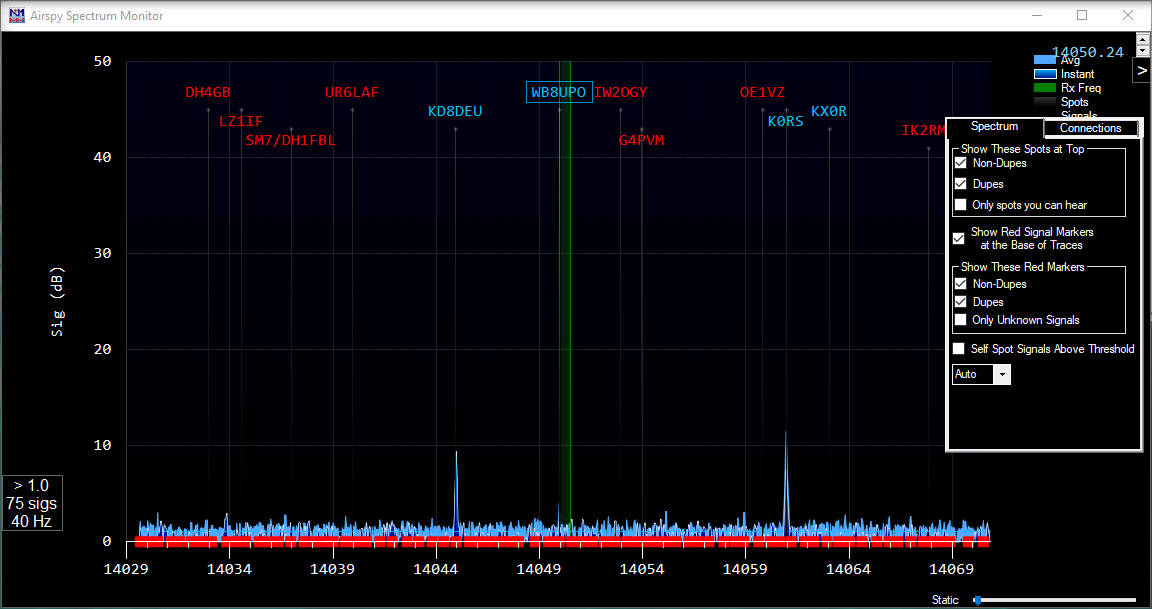
Task: Click the Static slider handle
Action: coord(977,600)
